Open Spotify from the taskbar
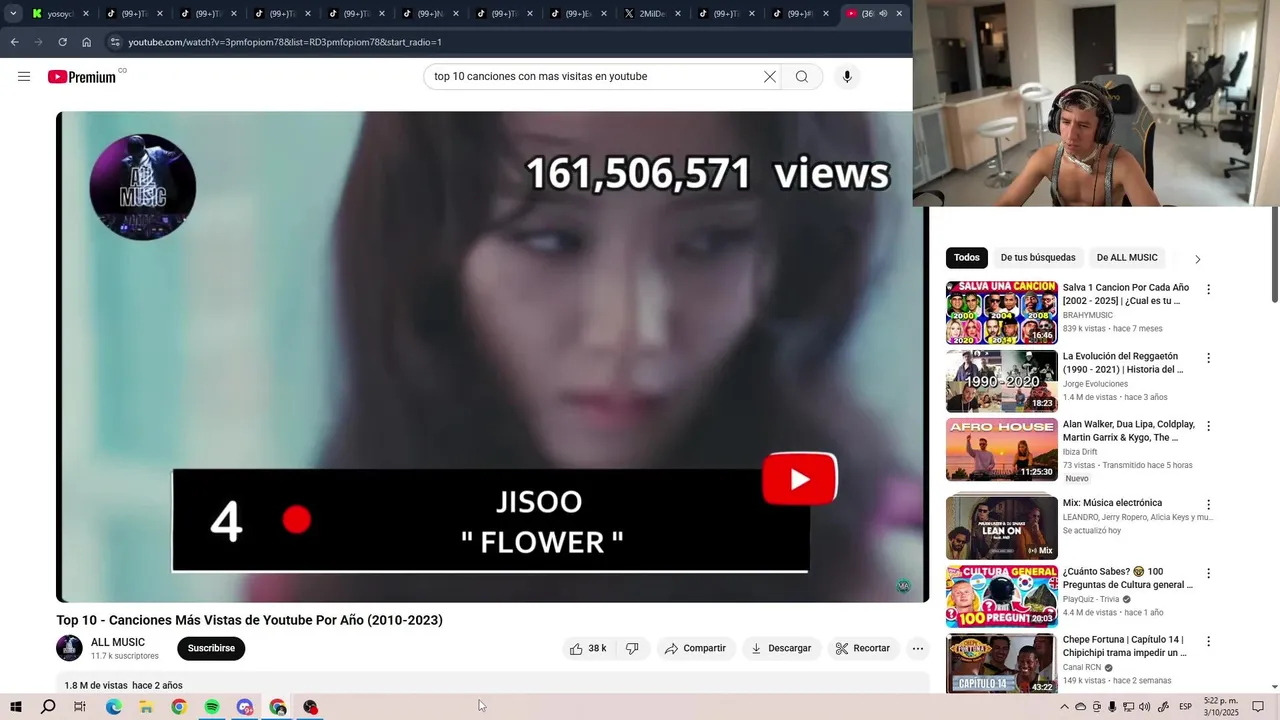Screen dimensions: 1280x720 [x=212, y=707]
